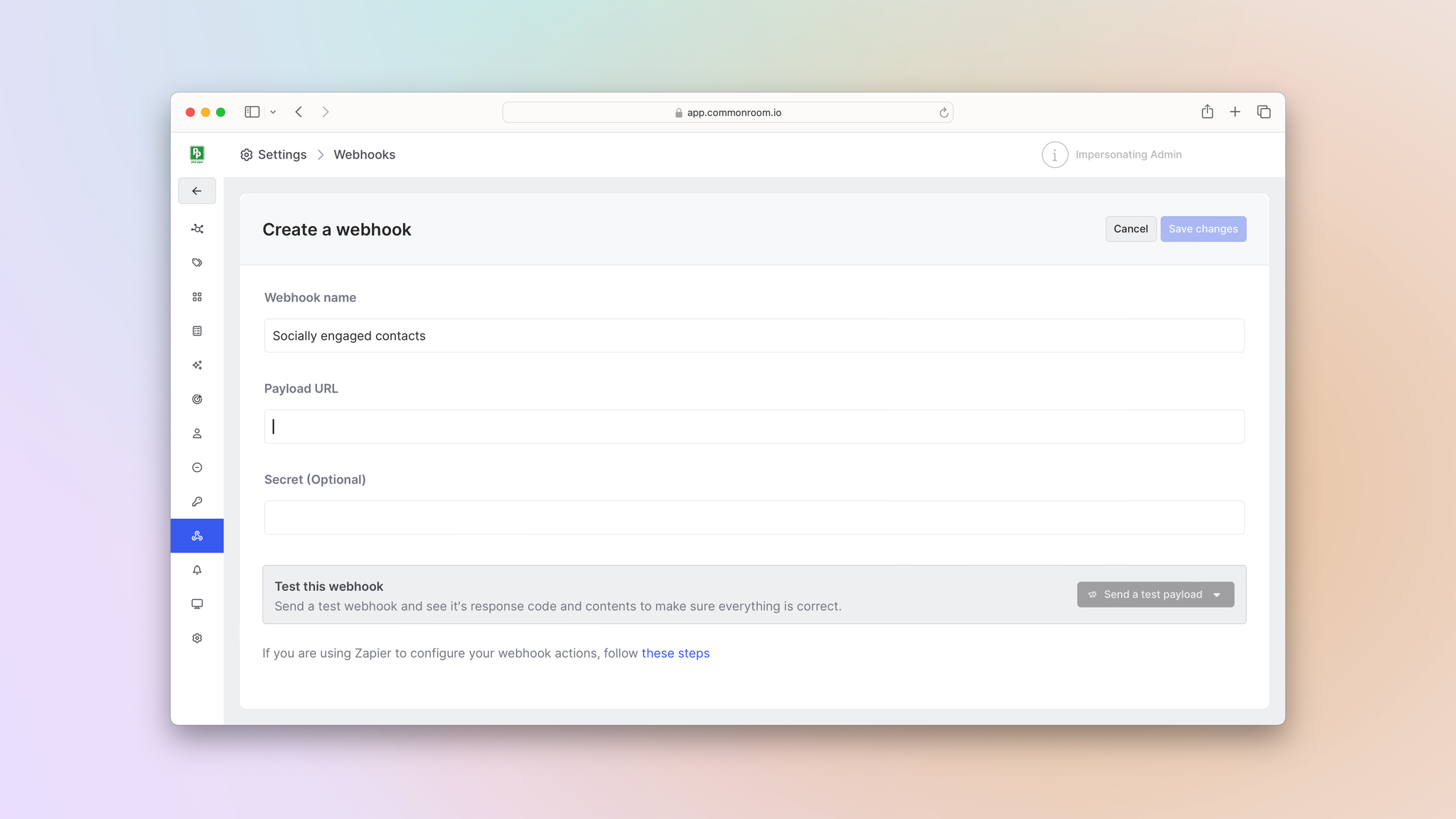The width and height of the screenshot is (1456, 819).
Task: Click the info icon beside Impersonating Admin
Action: 1055,155
